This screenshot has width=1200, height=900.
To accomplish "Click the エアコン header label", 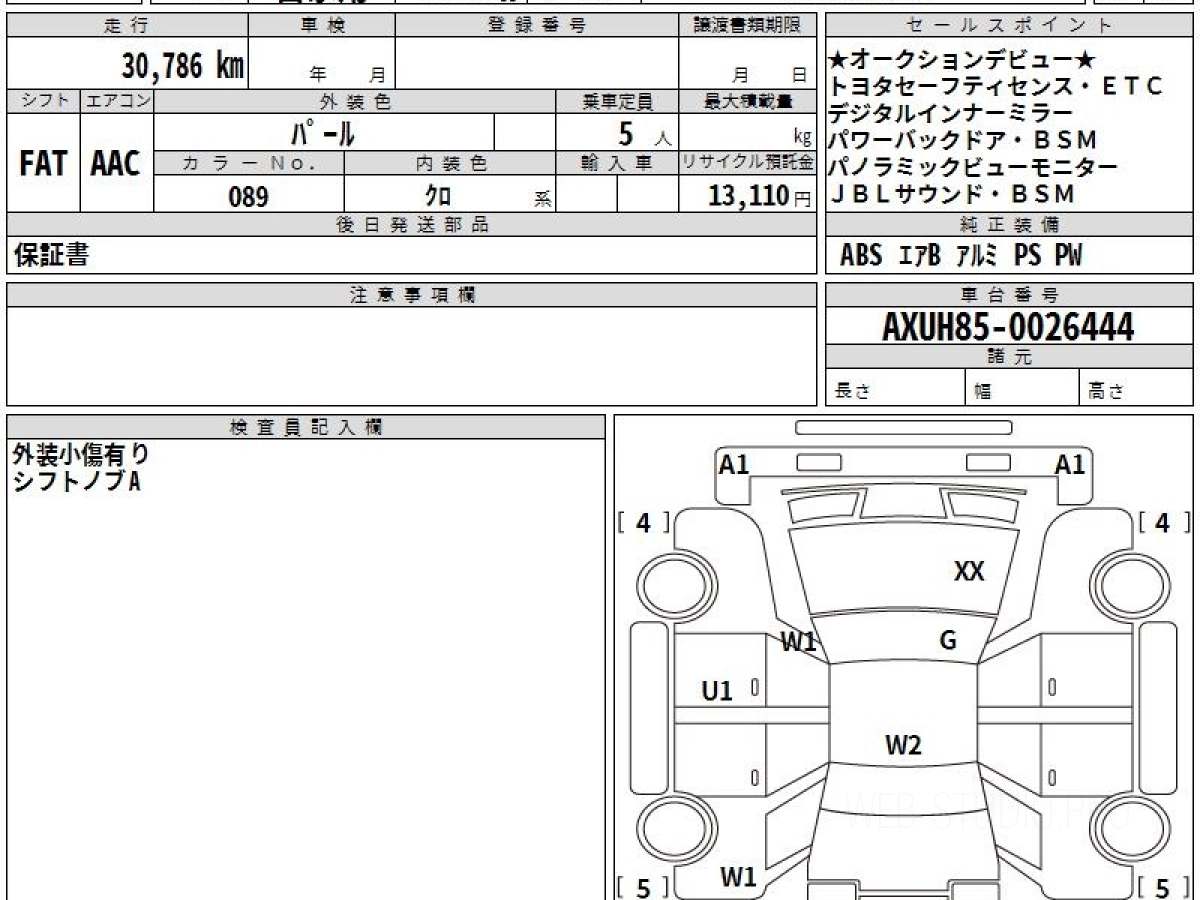I will (x=117, y=102).
